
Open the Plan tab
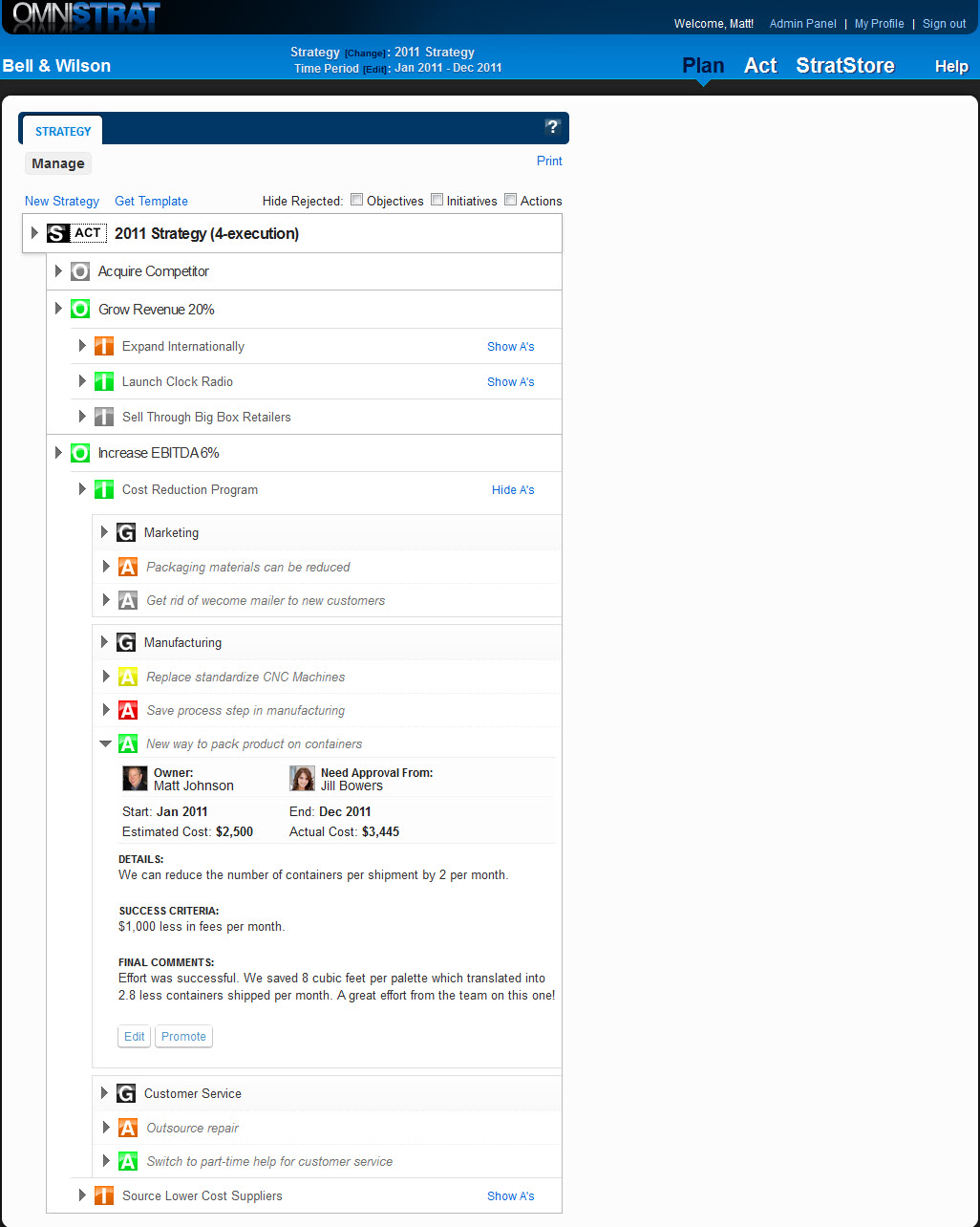click(703, 65)
